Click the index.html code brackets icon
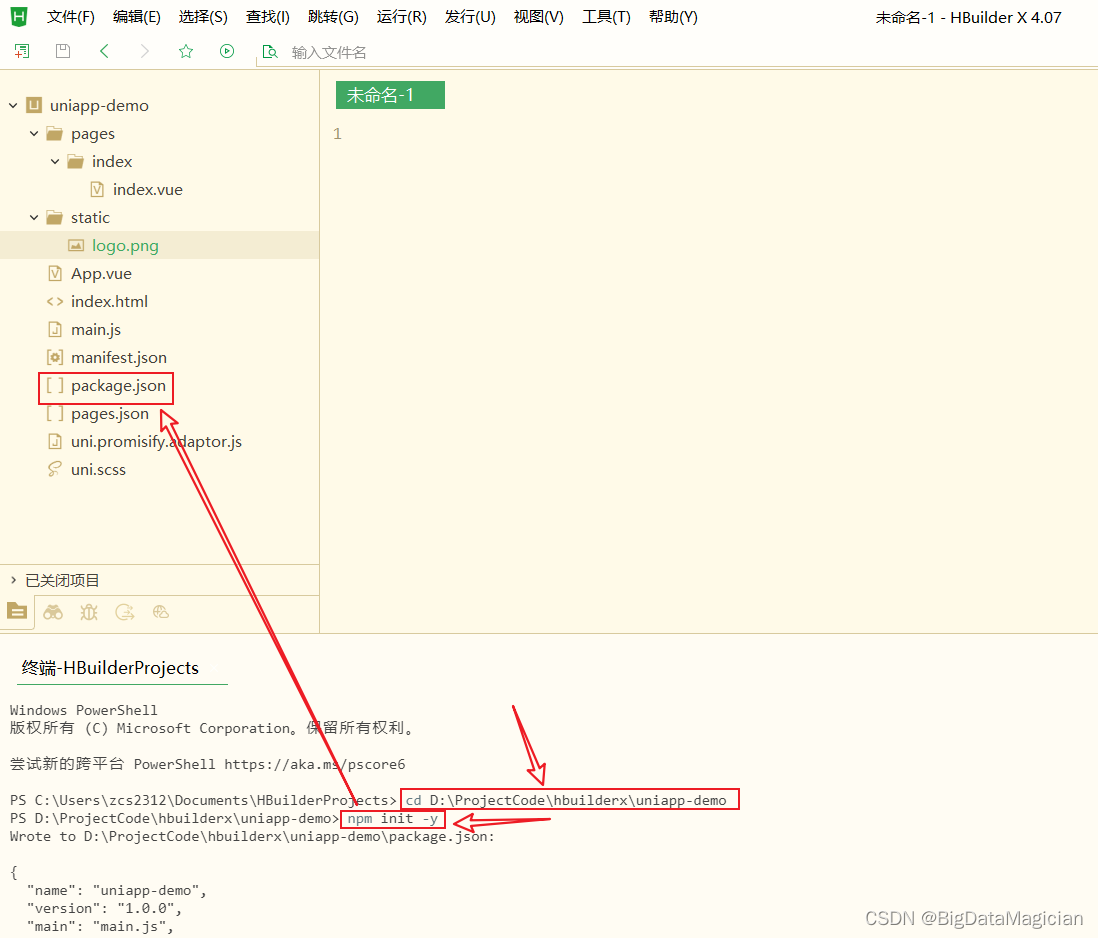The image size is (1098, 938). pyautogui.click(x=55, y=302)
